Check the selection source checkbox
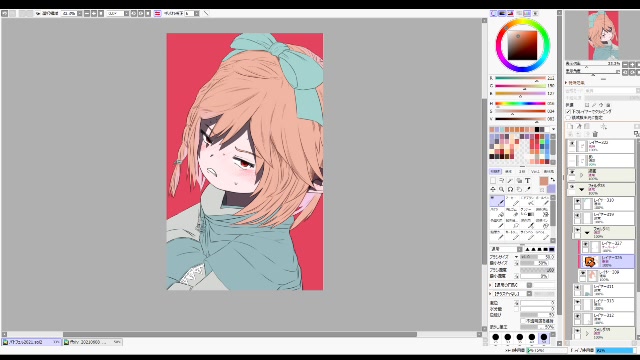This screenshot has height=360, width=640. click(x=568, y=118)
